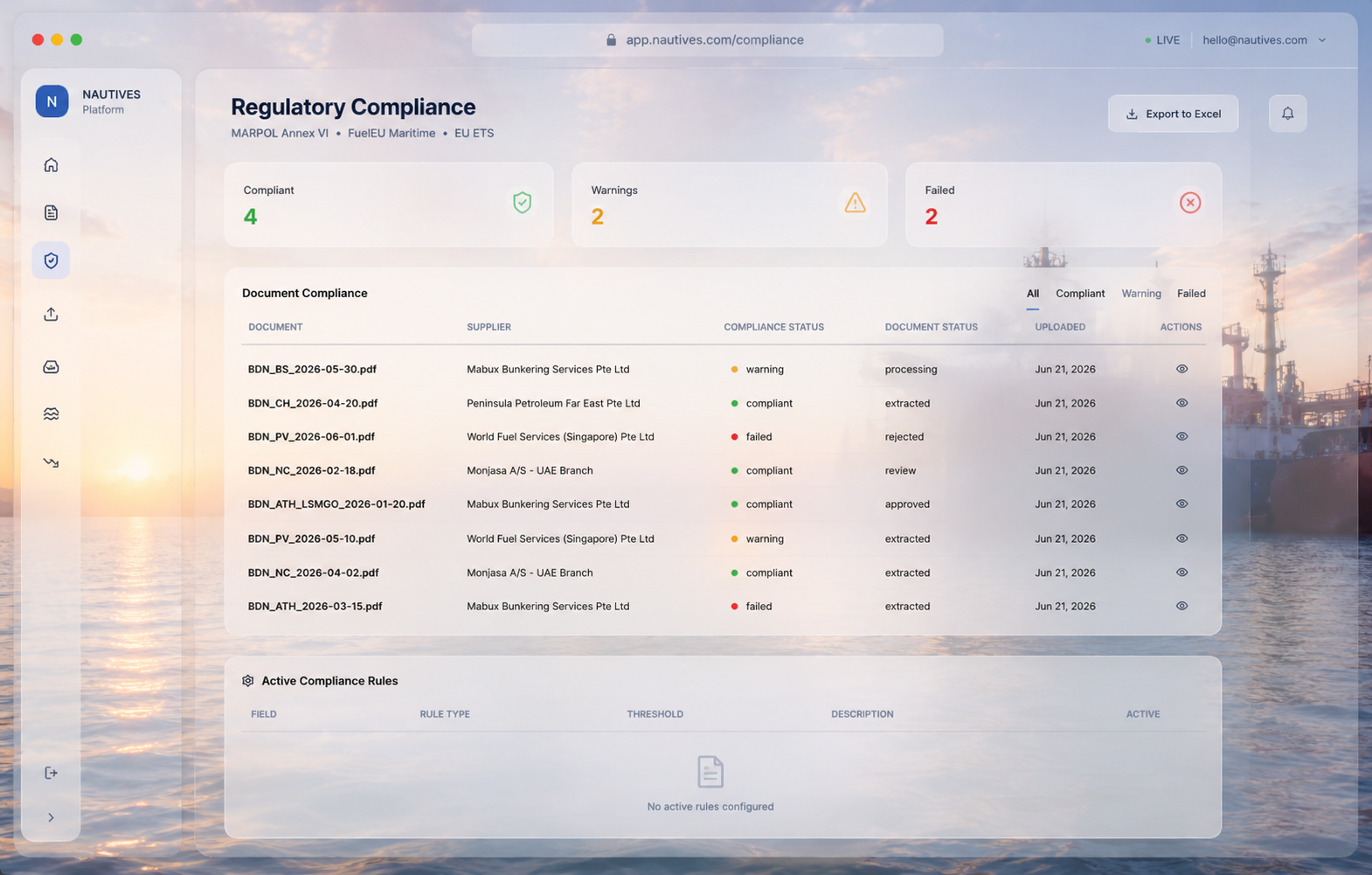This screenshot has height=875, width=1372.
Task: Click the padlock icon in address bar
Action: tap(611, 40)
